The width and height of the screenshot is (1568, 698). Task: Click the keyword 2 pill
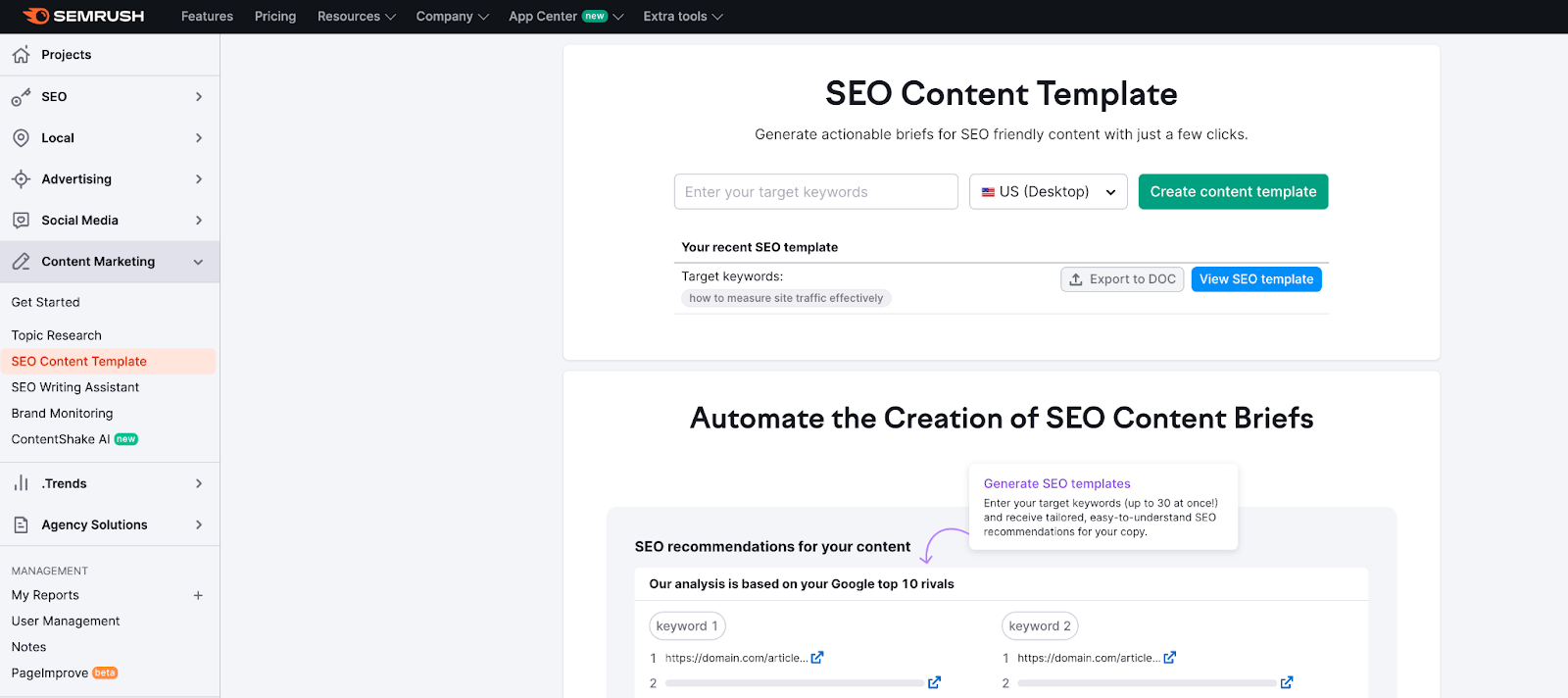(x=1040, y=625)
